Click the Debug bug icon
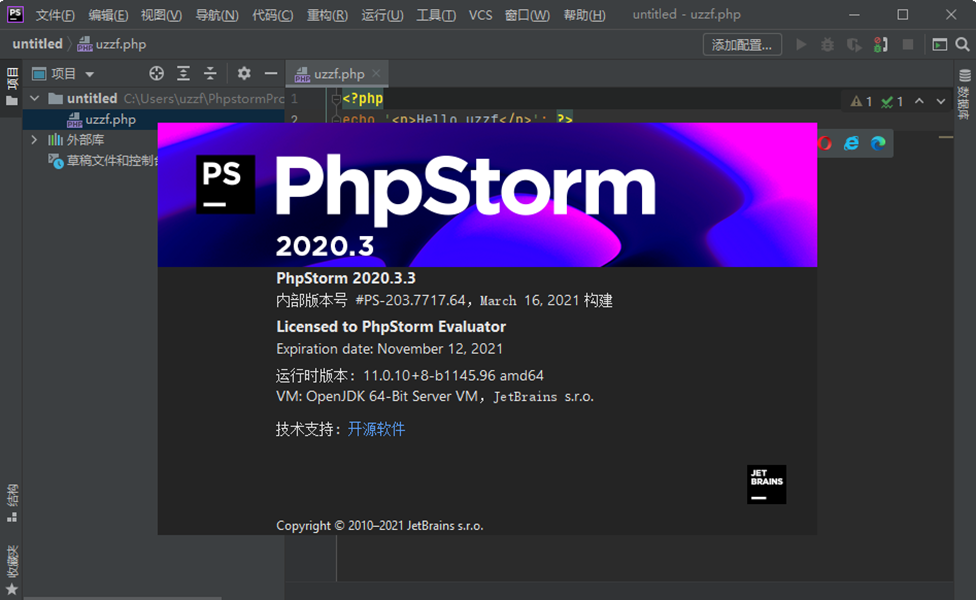976x600 pixels. point(827,45)
